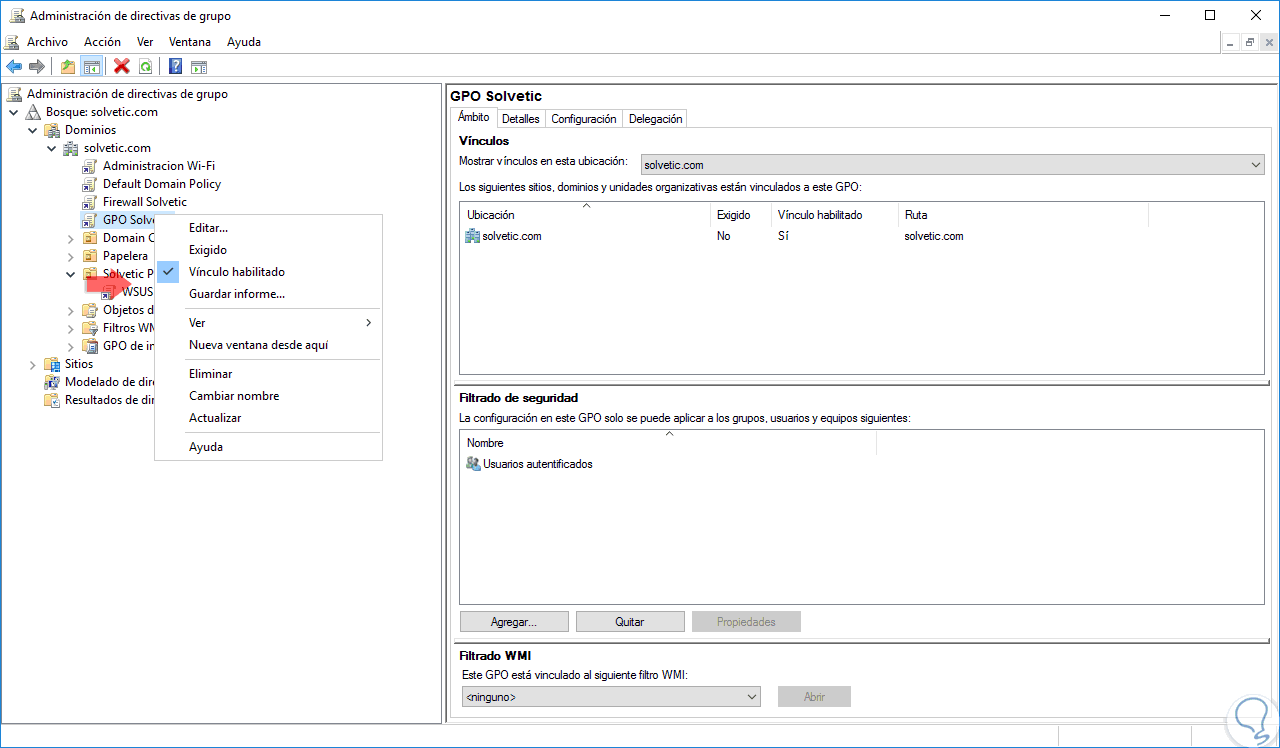Click the Quitar button
Viewport: 1280px width, 748px height.
coord(630,622)
